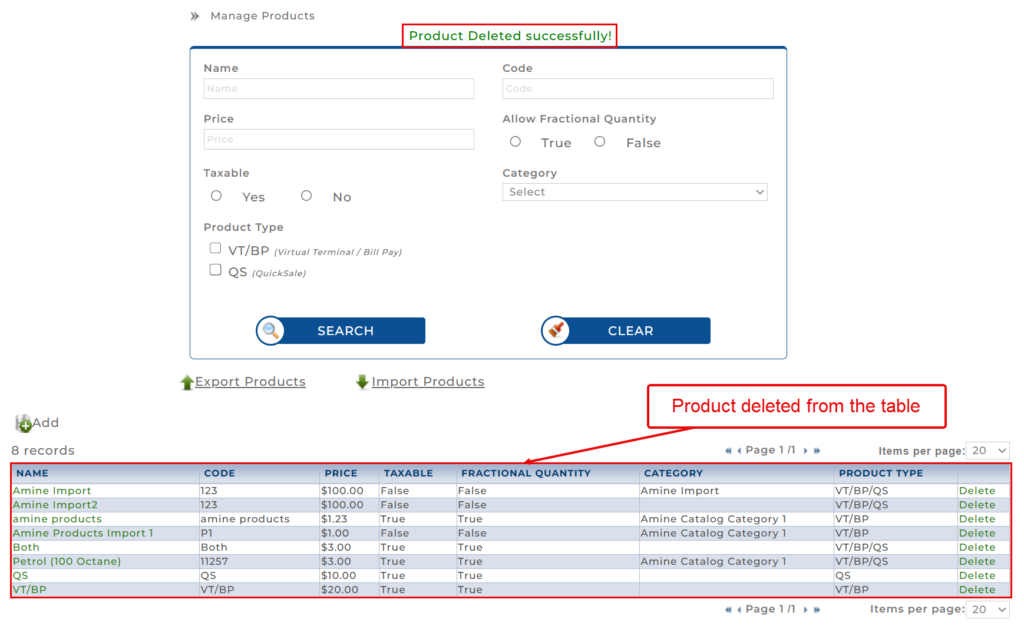
Task: Delete the Petrol (100 Octane) product
Action: pyautogui.click(x=977, y=561)
